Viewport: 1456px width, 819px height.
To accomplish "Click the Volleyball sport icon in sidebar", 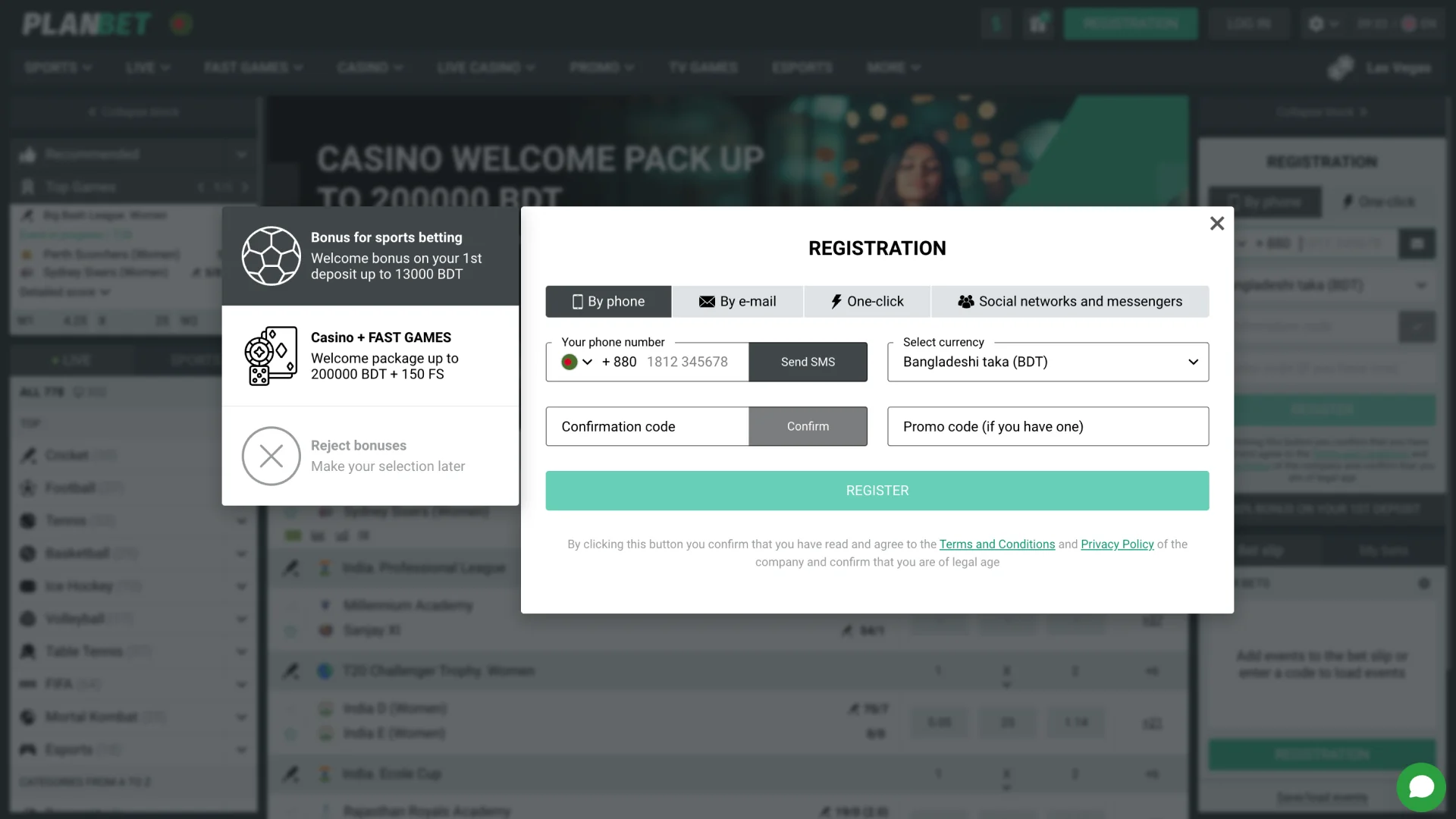I will tap(27, 618).
